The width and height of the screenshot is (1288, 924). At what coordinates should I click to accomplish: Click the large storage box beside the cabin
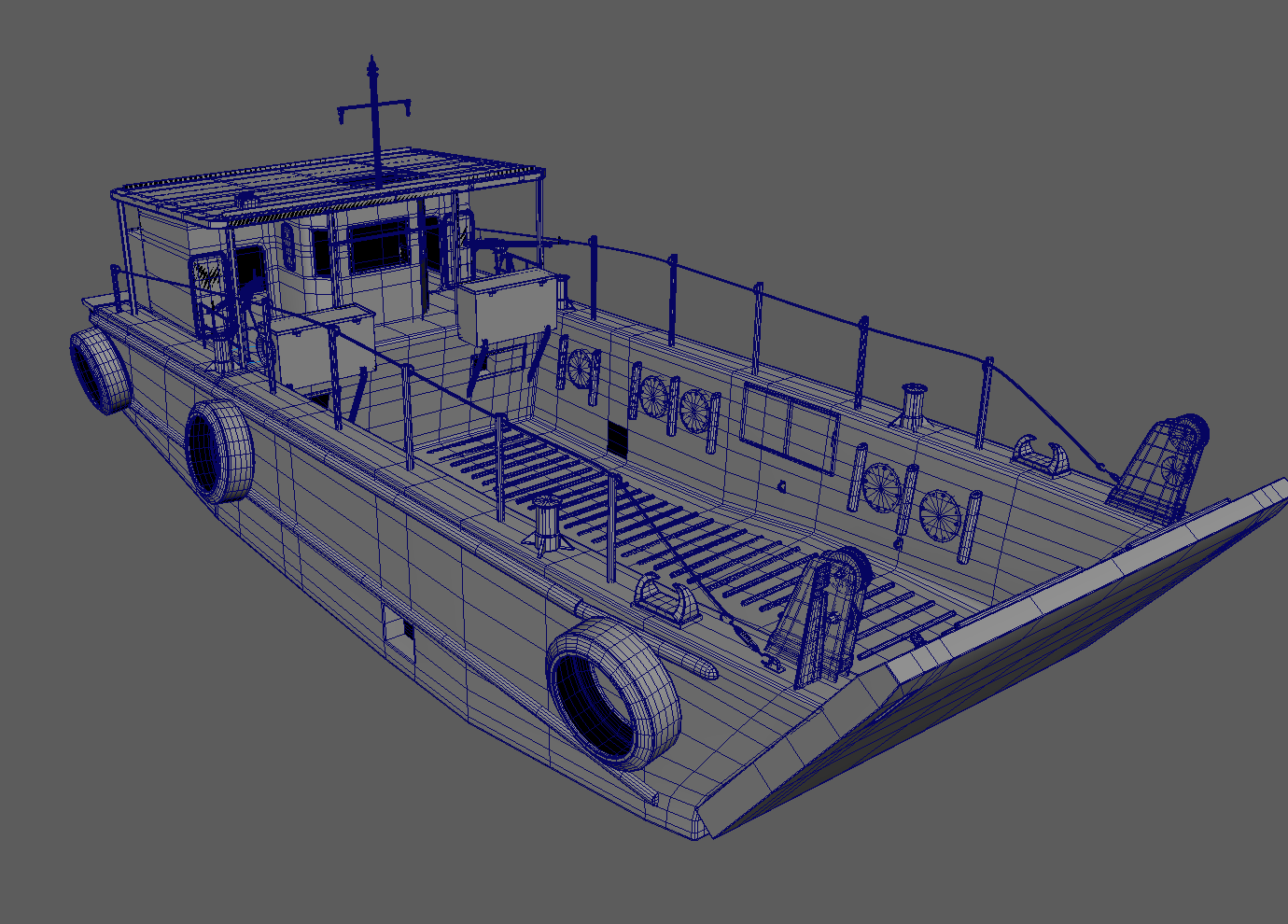coord(504,308)
